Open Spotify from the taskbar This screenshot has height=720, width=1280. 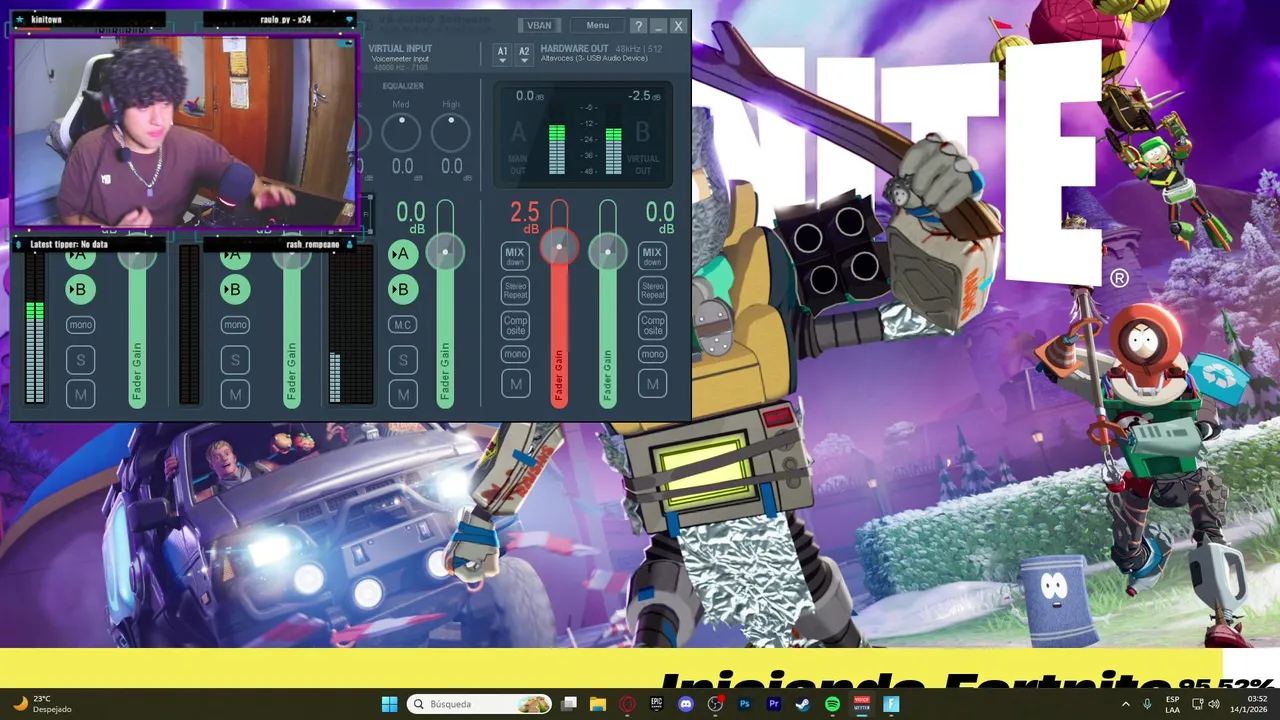(x=832, y=704)
